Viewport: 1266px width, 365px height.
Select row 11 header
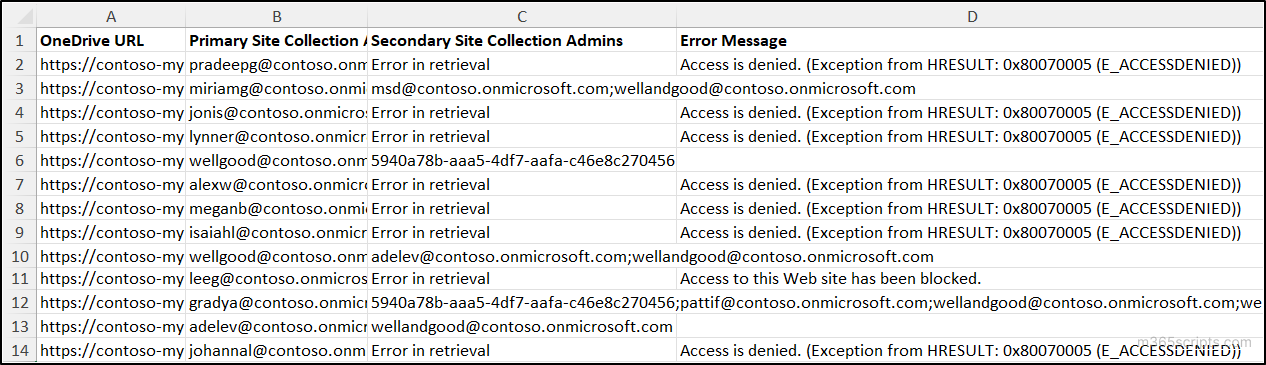pyautogui.click(x=20, y=279)
